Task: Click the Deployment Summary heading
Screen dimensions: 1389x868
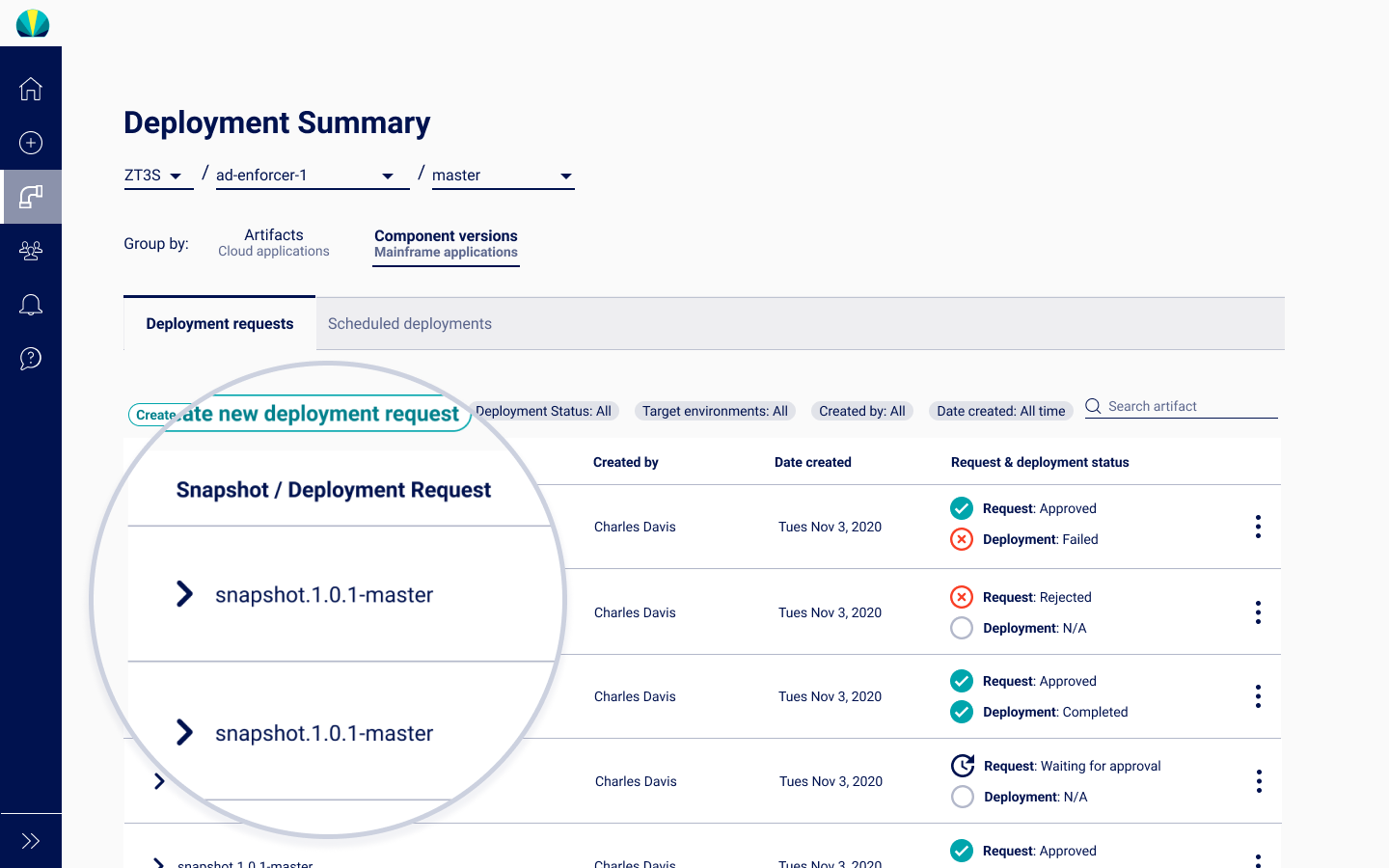Action: pos(277,123)
